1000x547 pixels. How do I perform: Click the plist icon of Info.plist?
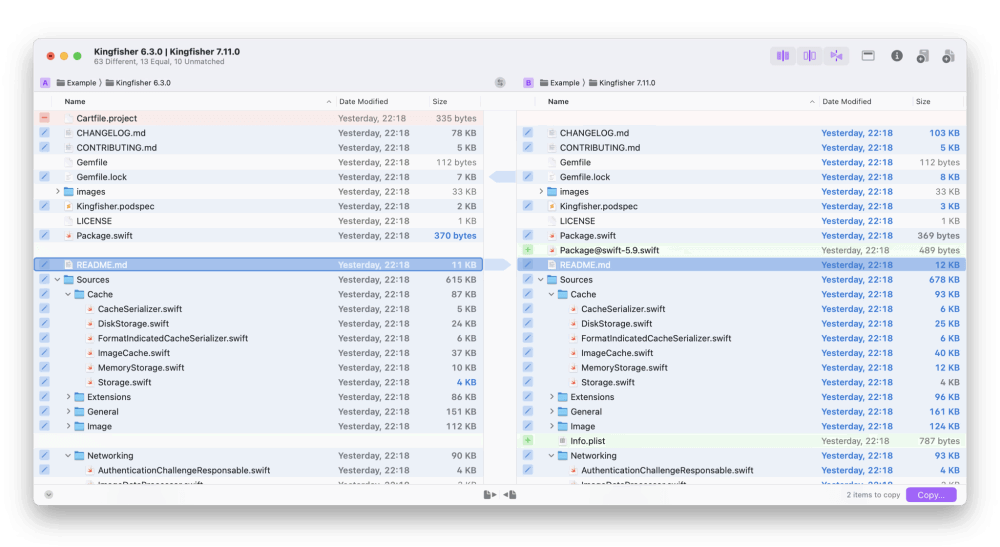click(562, 441)
